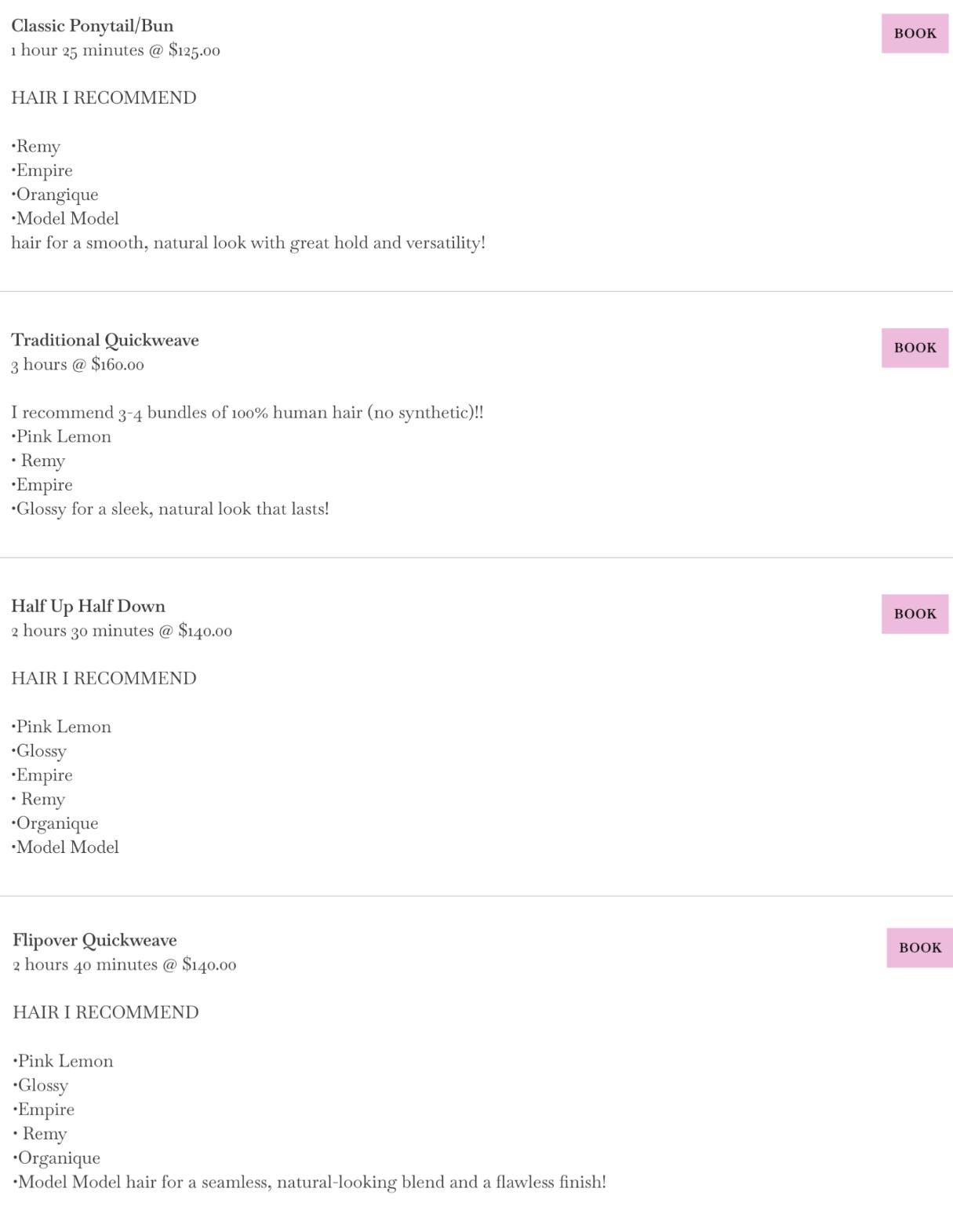Click 2 hours 40 minutes @ $140.00
Screen dimensions: 953x1232
tap(125, 964)
